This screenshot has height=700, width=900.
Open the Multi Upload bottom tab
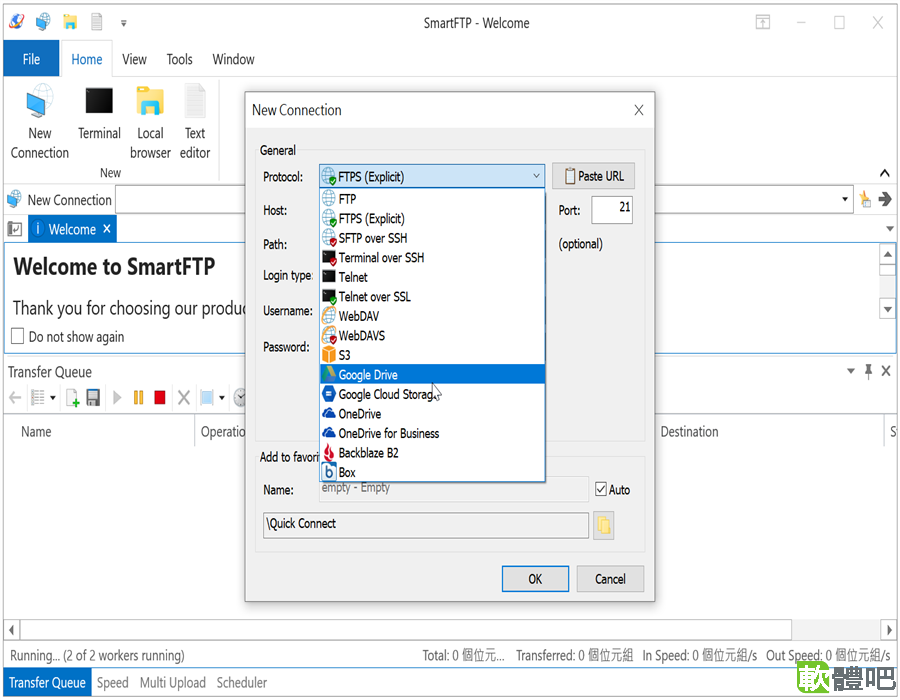point(173,682)
